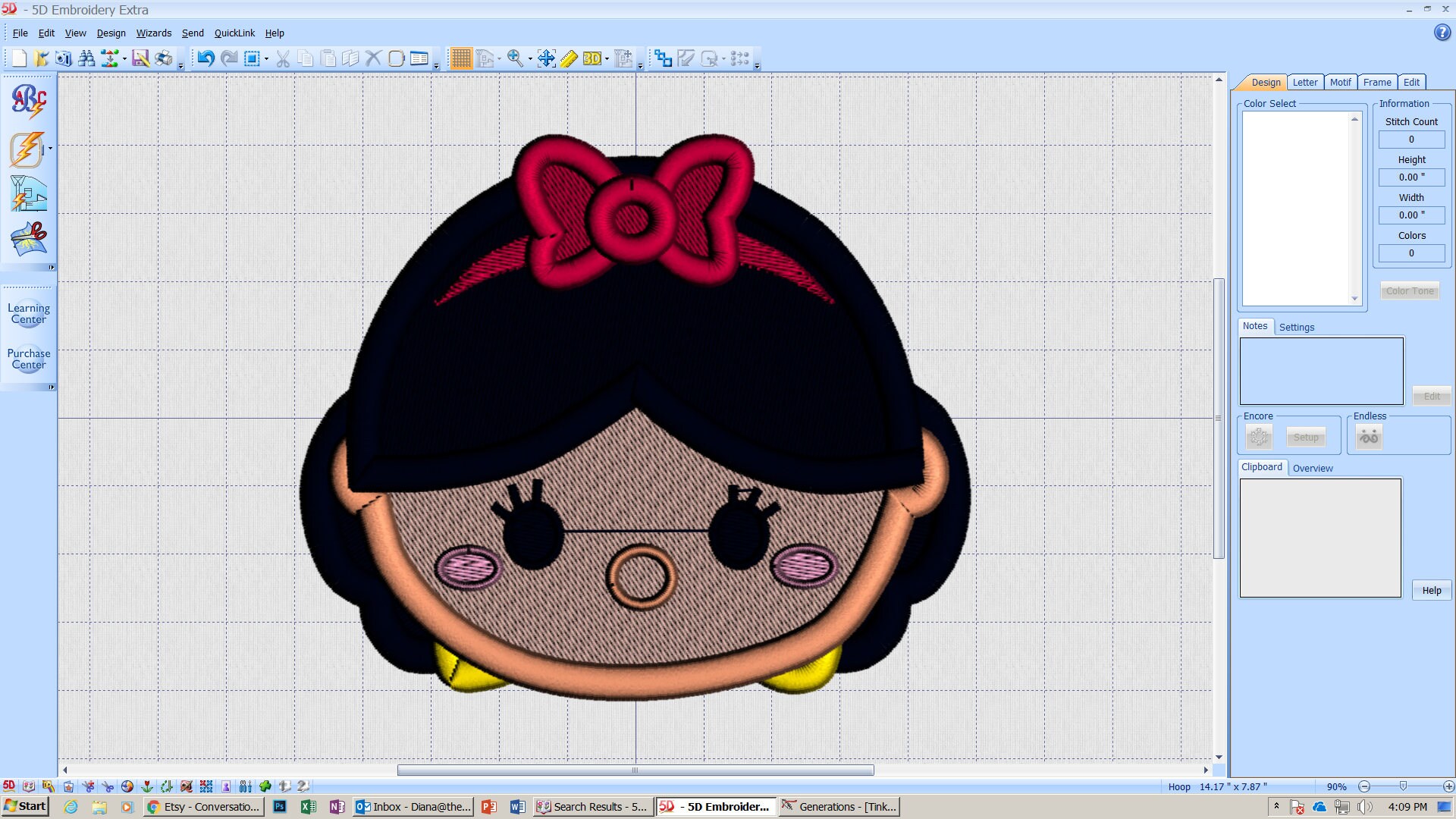Expand the 3D view dropdown arrow
The image size is (1456, 819).
coord(607,59)
